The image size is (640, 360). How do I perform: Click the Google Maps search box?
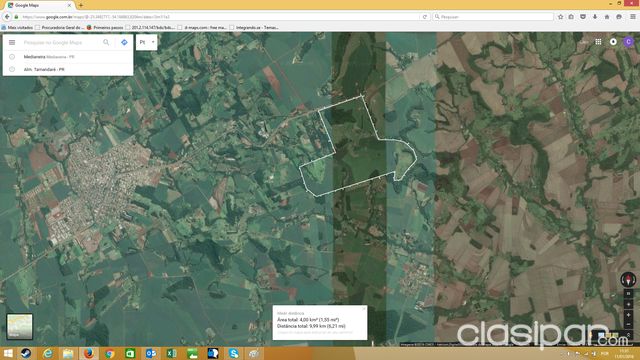coord(60,42)
